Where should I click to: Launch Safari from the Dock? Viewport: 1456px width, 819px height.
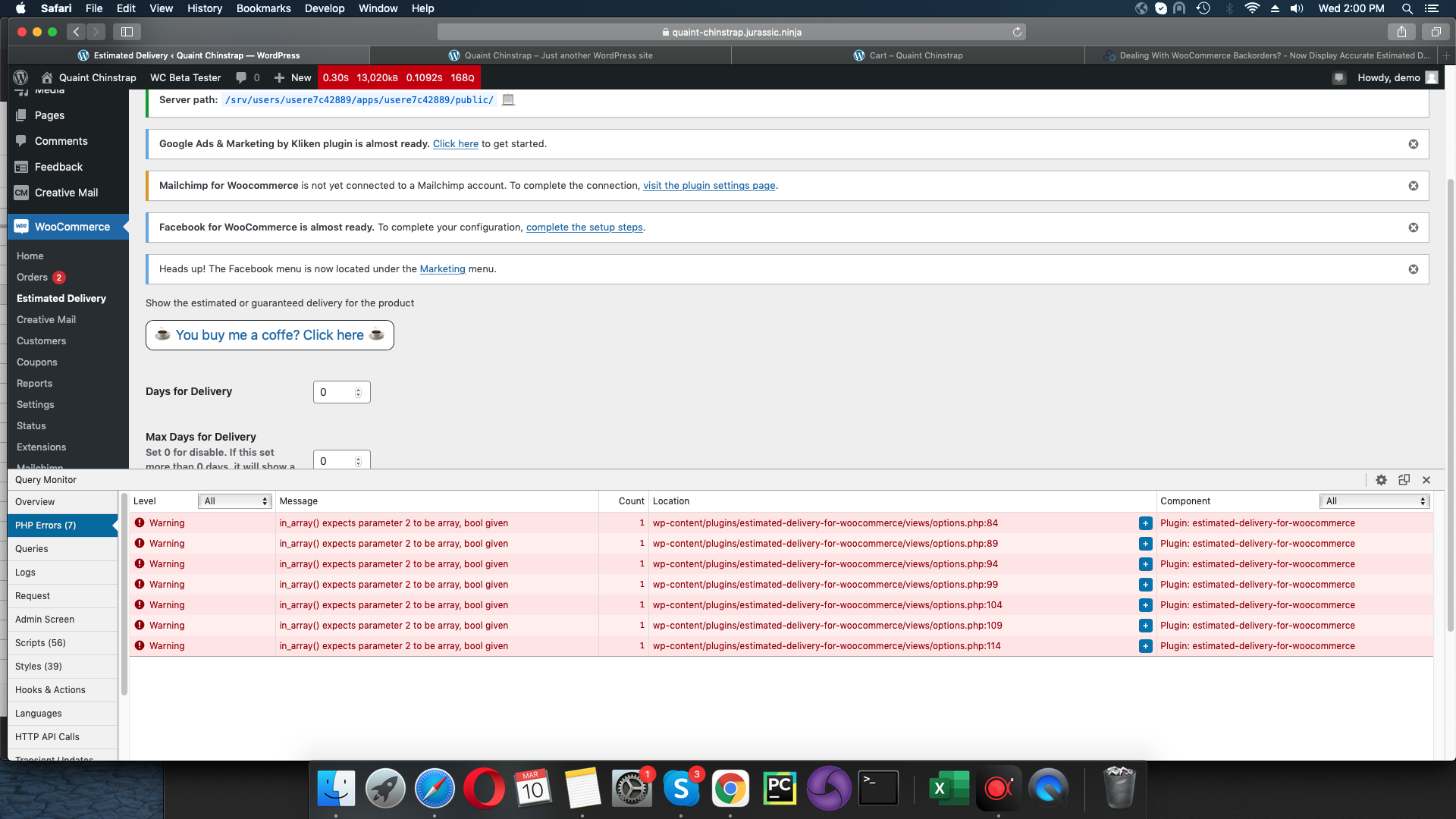[435, 787]
